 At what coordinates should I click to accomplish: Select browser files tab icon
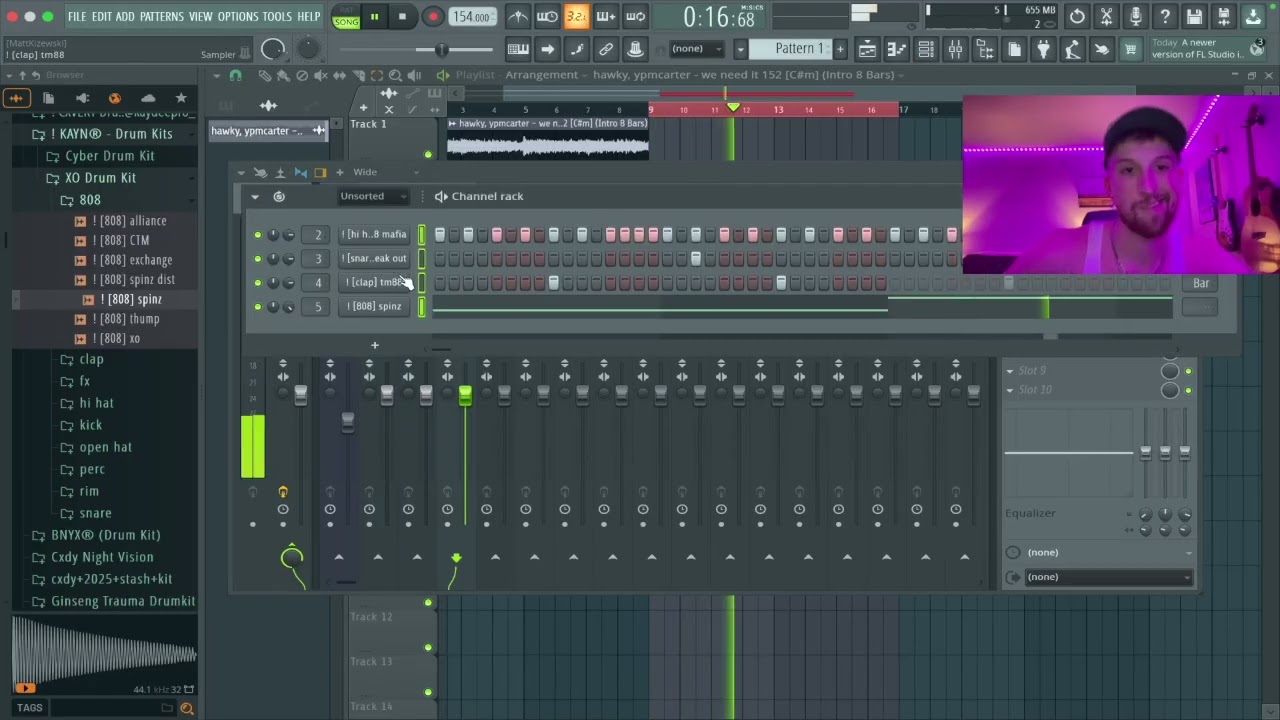(x=49, y=98)
